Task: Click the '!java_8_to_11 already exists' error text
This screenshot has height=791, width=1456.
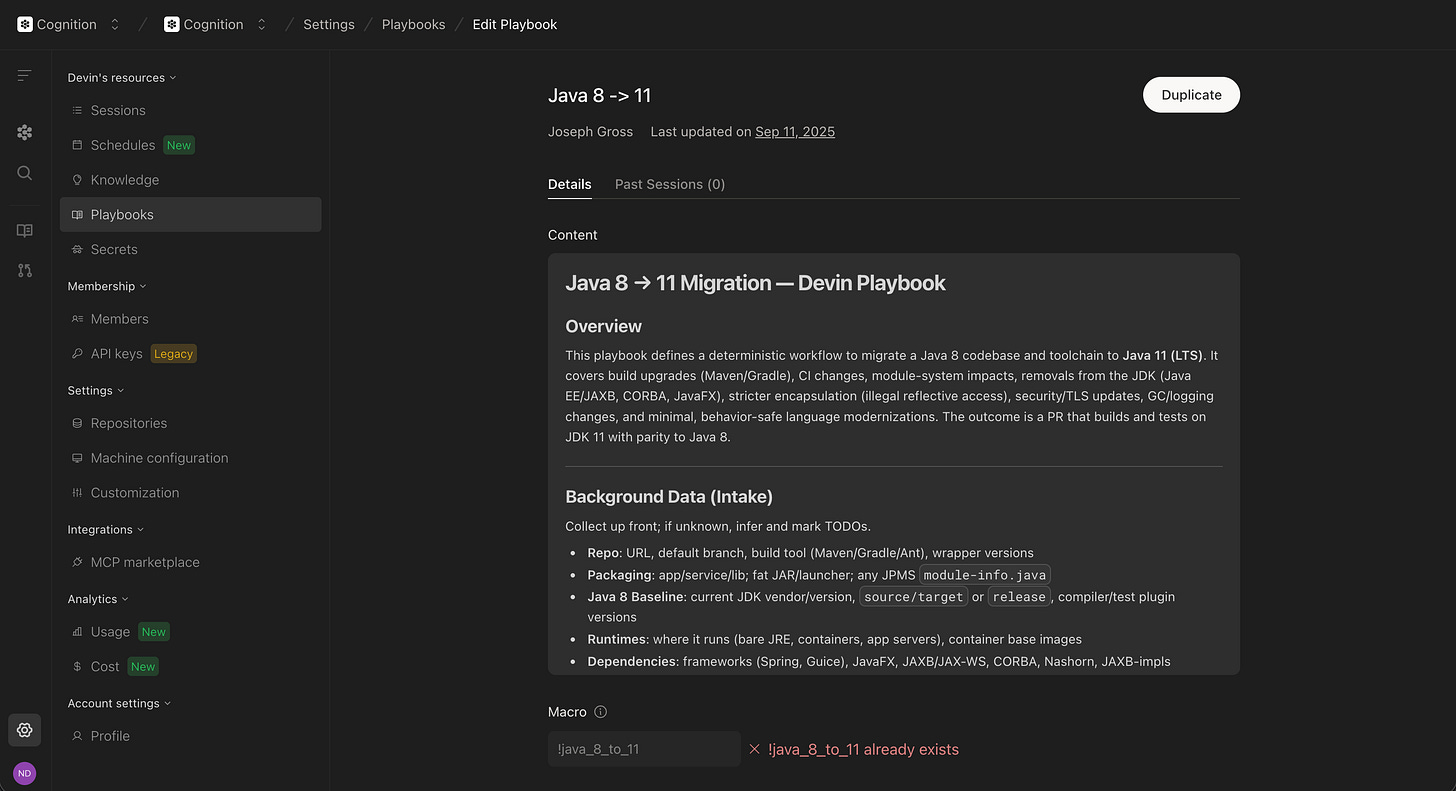Action: pyautogui.click(x=863, y=749)
